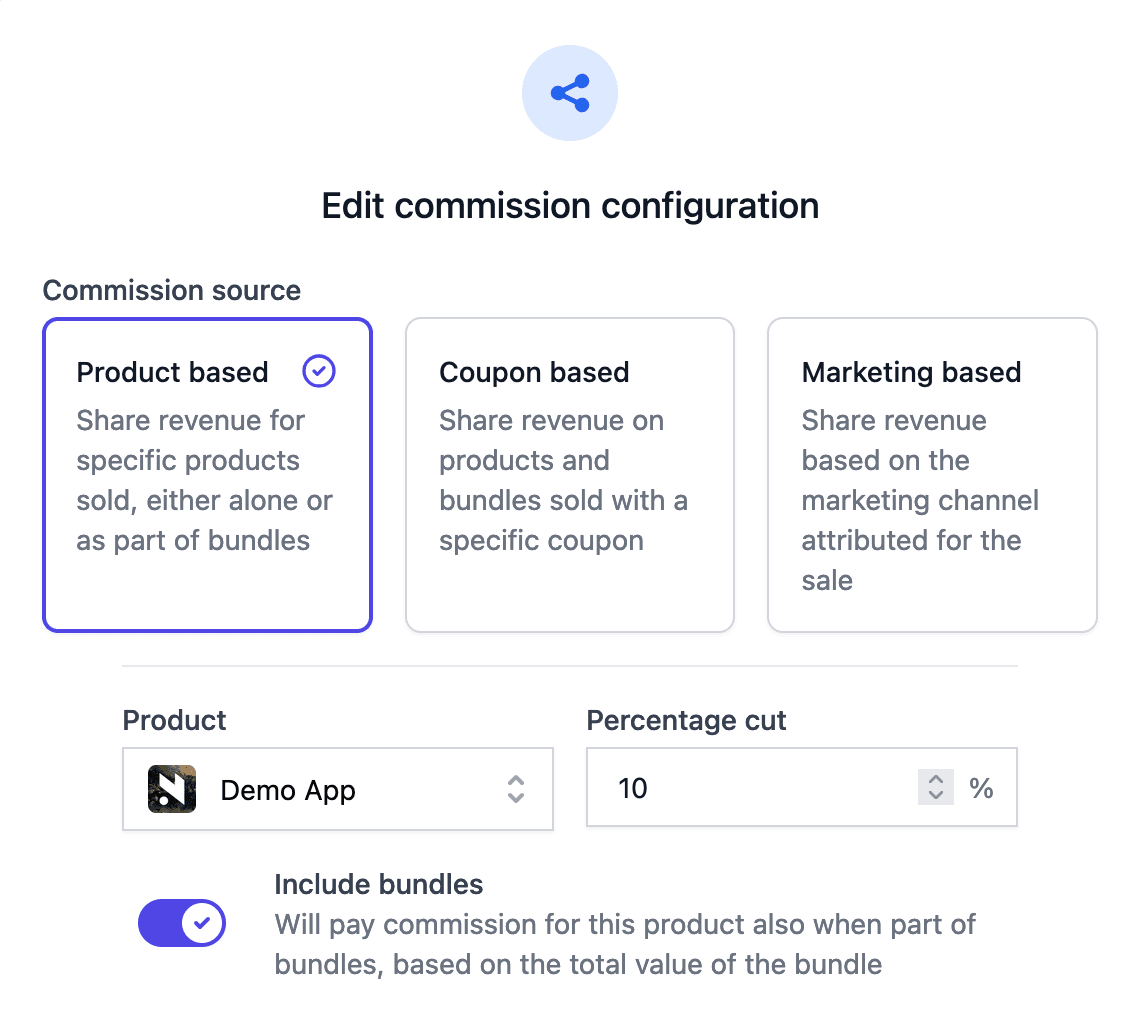Click the bundles commission description text
This screenshot has width=1138, height=1018.
(x=624, y=944)
